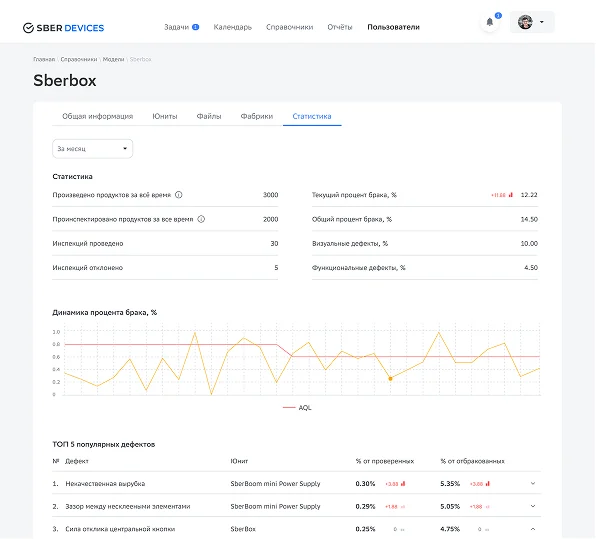The image size is (596, 539).
Task: Click the user avatar photo
Action: tap(525, 22)
